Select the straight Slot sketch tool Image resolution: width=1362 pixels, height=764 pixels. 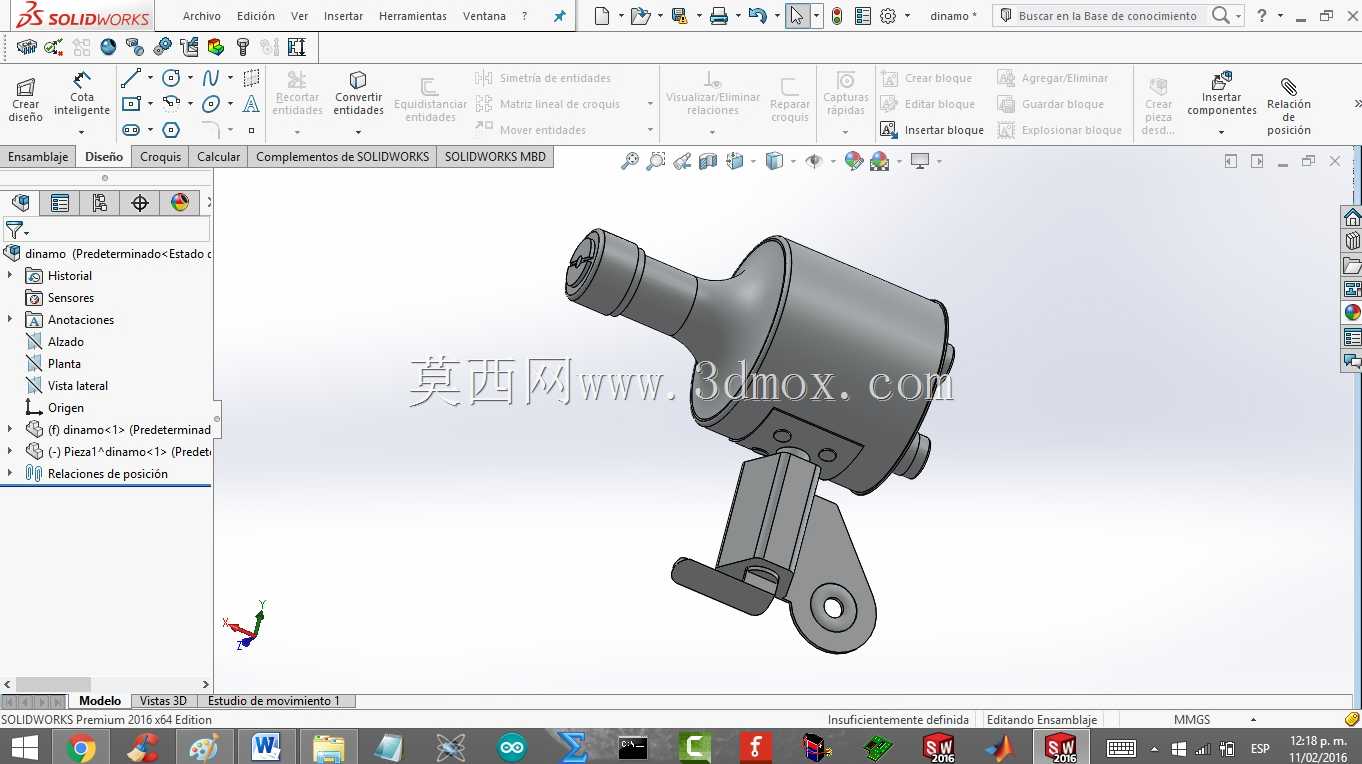[x=131, y=130]
